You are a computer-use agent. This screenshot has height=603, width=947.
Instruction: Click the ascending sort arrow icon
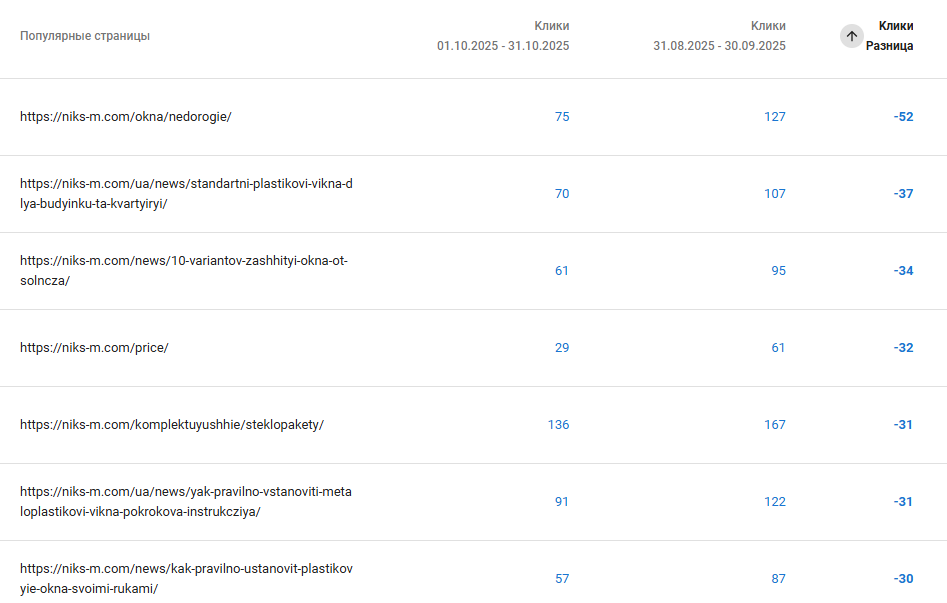851,36
